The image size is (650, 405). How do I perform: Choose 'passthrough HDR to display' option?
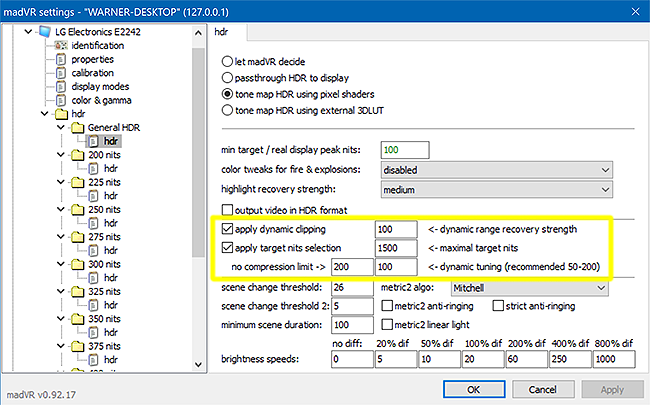click(x=227, y=78)
